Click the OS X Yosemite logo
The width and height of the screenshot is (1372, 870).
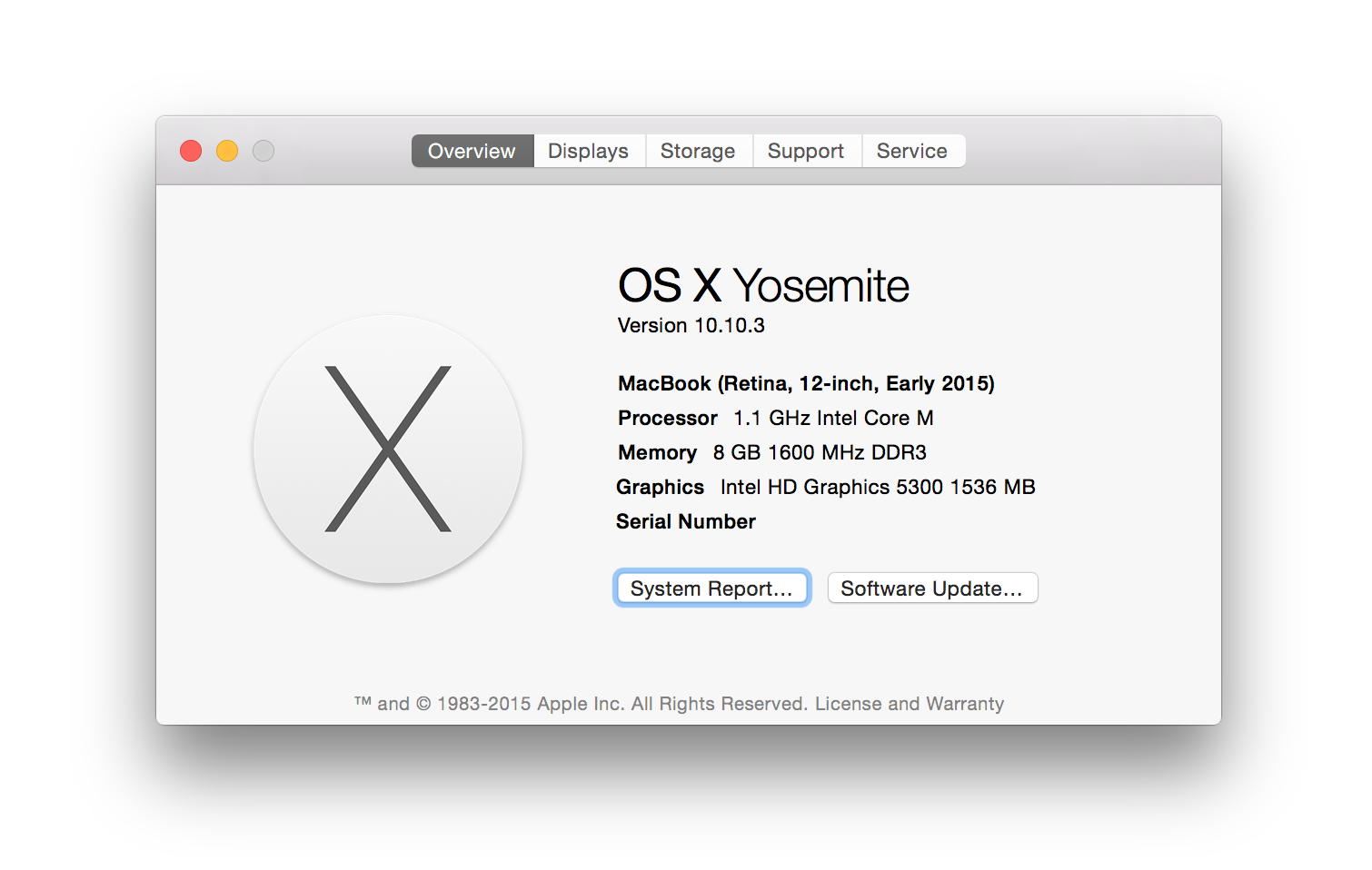click(x=388, y=449)
